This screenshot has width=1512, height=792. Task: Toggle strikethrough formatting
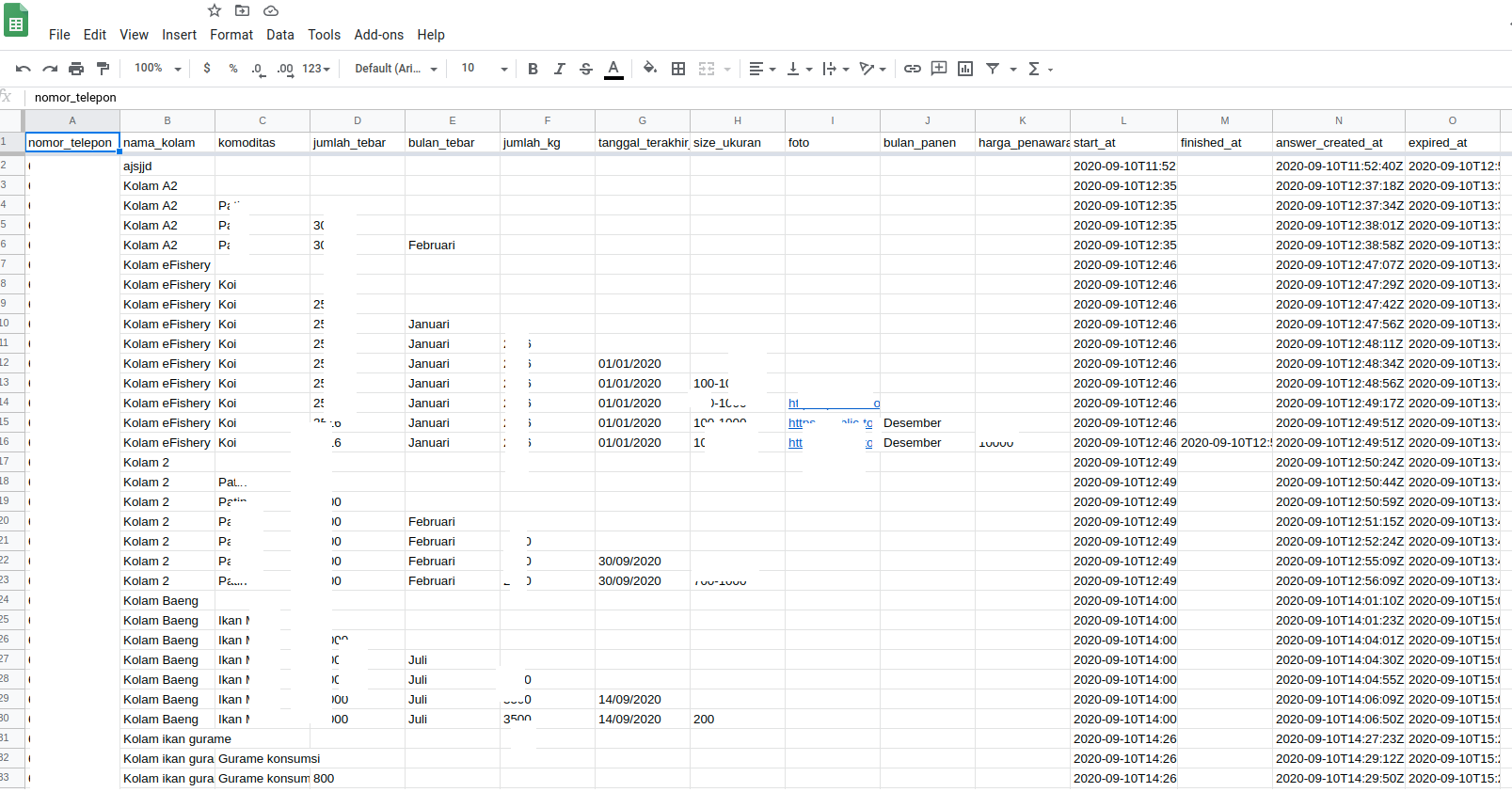(x=586, y=69)
